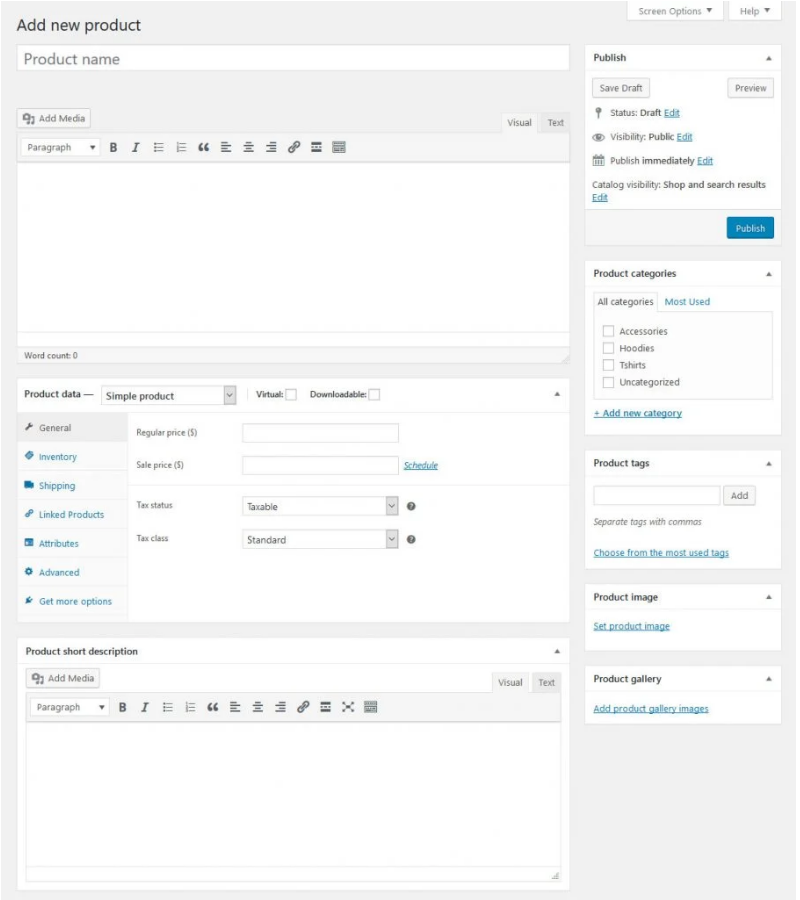Check the Downloadable option
This screenshot has width=800, height=900.
coord(375,394)
